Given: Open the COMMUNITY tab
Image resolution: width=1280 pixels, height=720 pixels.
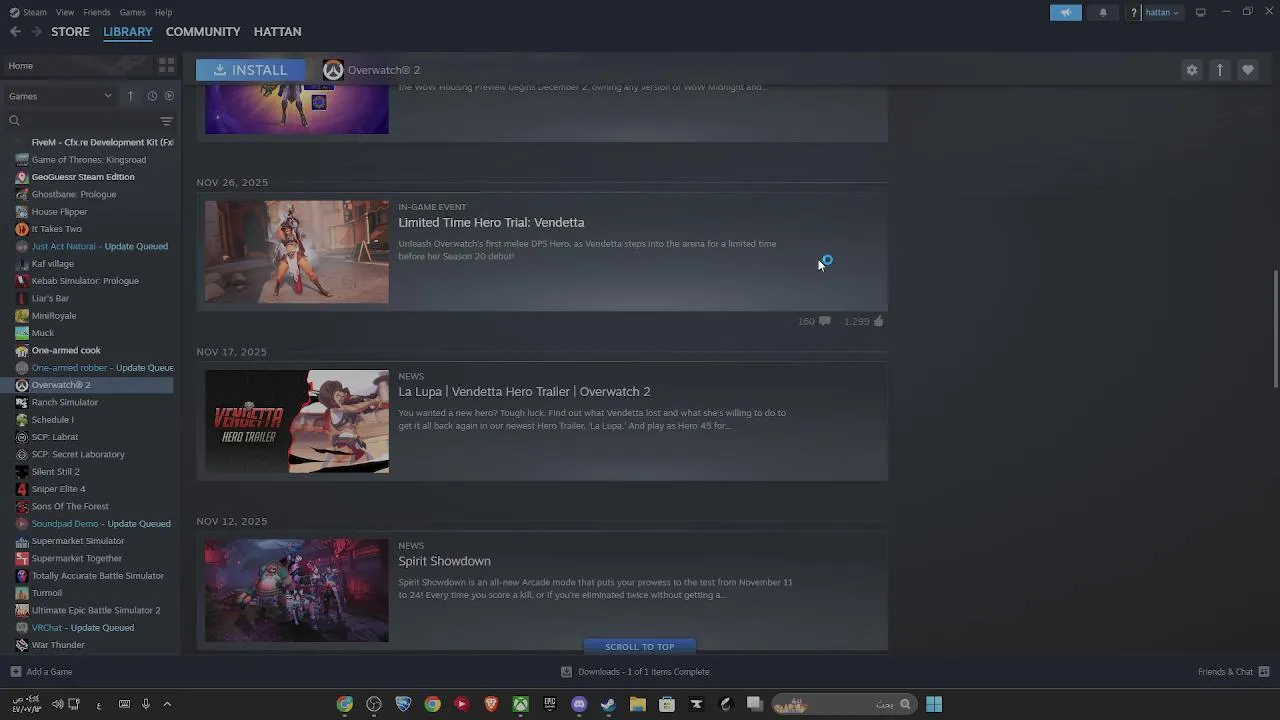Looking at the screenshot, I should point(203,32).
